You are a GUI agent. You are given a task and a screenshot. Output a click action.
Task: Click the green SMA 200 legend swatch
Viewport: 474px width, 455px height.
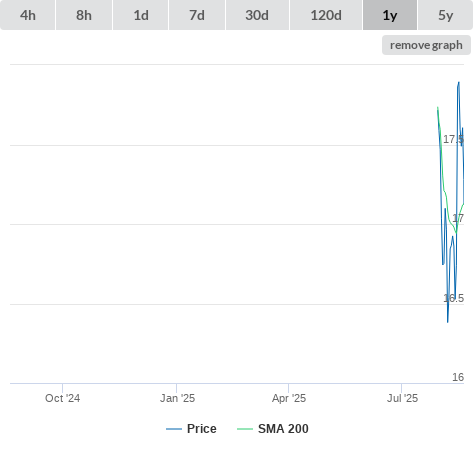point(245,429)
